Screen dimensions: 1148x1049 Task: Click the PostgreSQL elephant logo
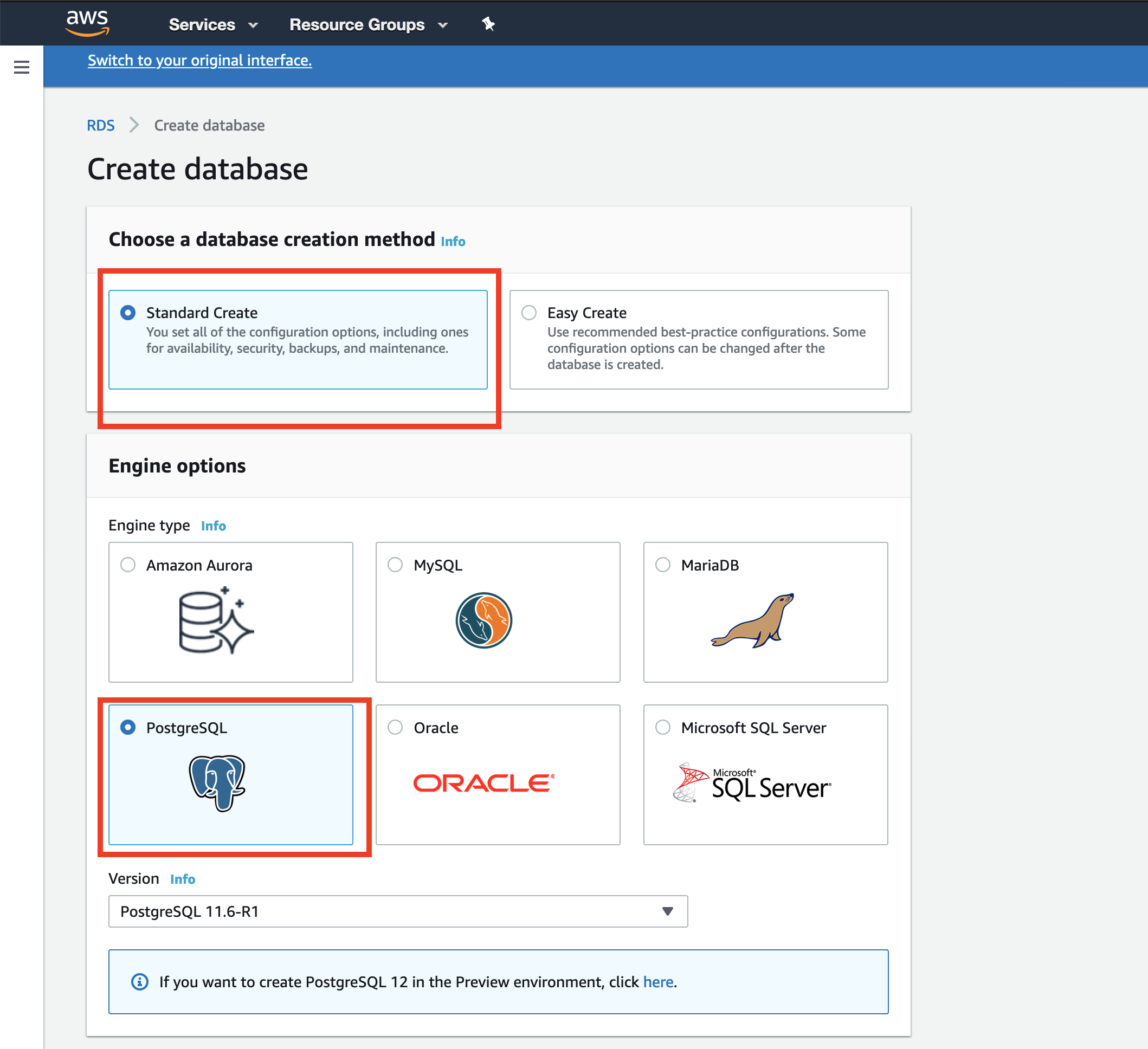point(217,783)
